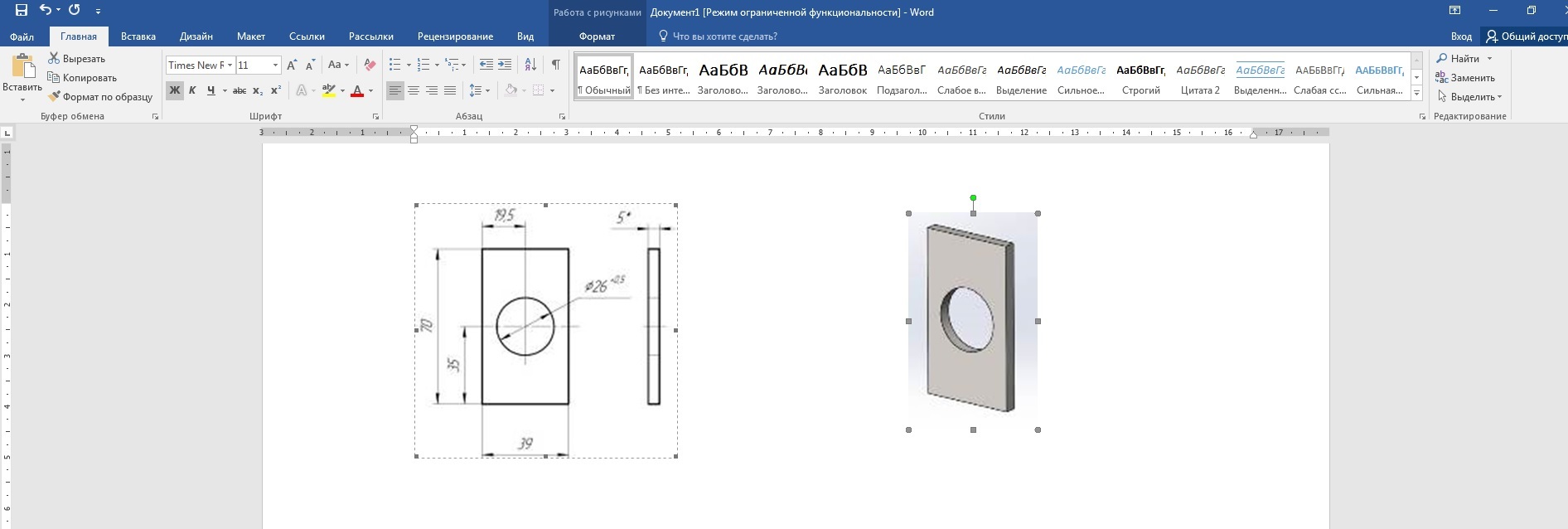The height and width of the screenshot is (529, 1568).
Task: Open the highlight color dropdown arrow
Action: click(x=342, y=90)
